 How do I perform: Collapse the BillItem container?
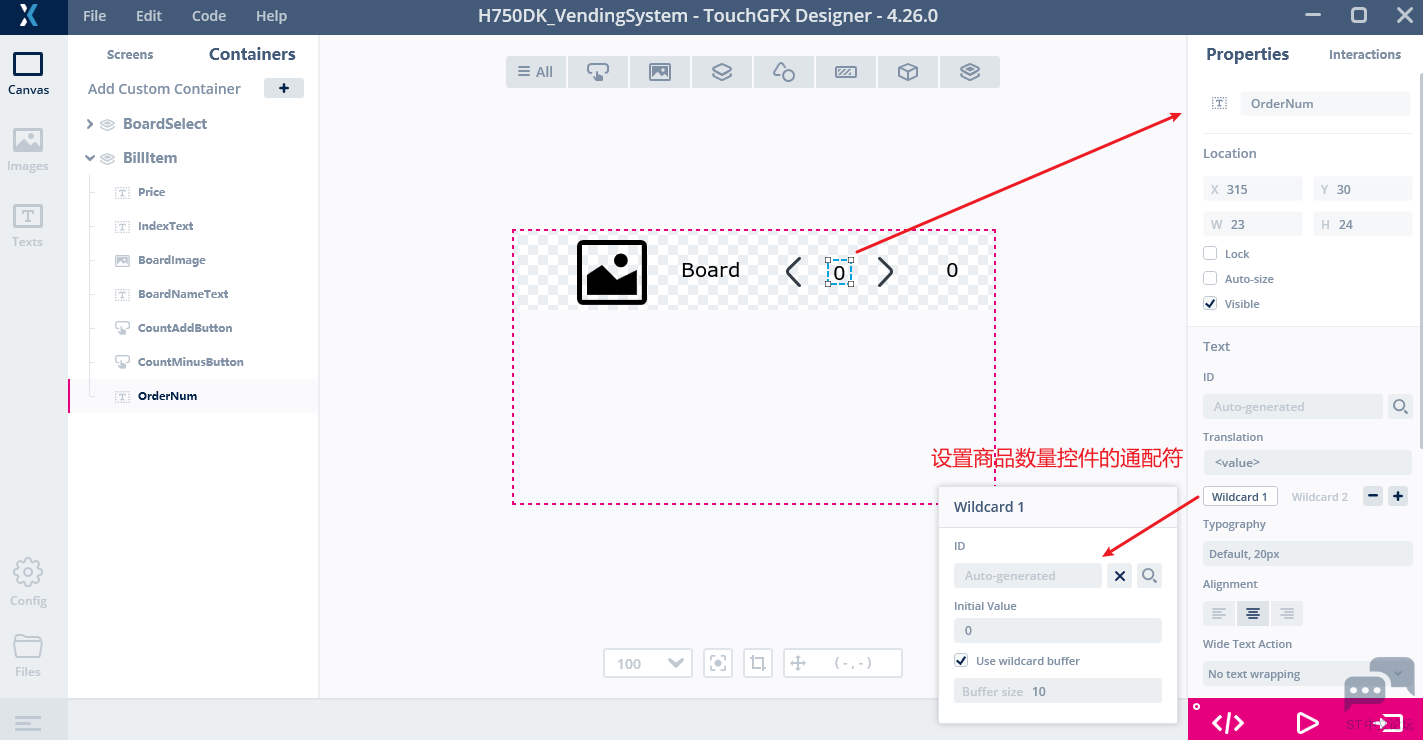point(90,158)
